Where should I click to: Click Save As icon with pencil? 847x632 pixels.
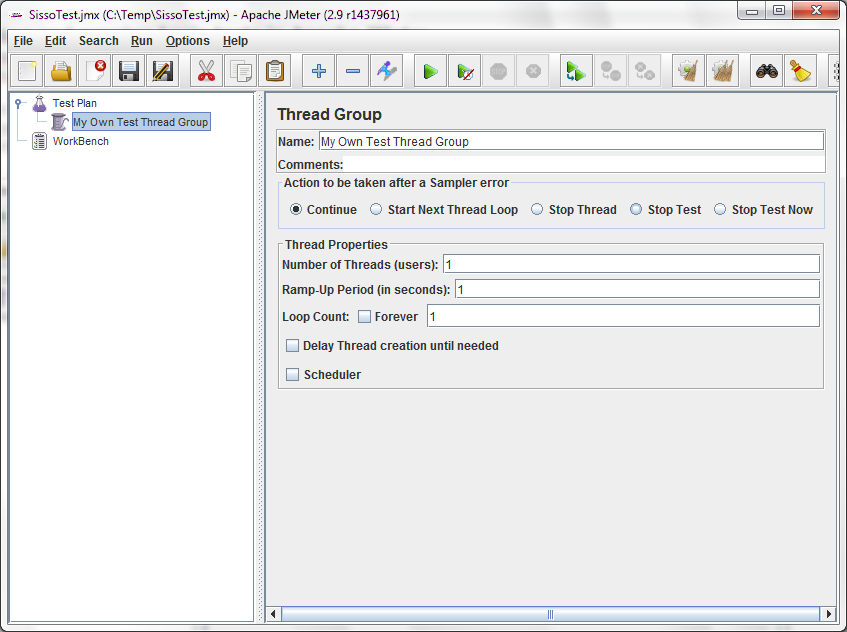[163, 71]
